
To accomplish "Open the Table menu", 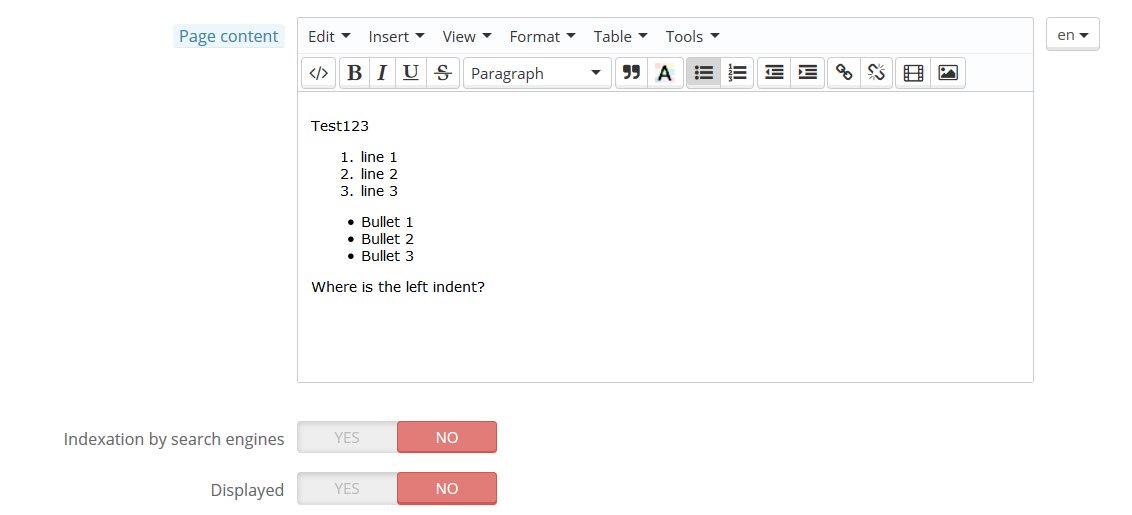I will point(620,36).
